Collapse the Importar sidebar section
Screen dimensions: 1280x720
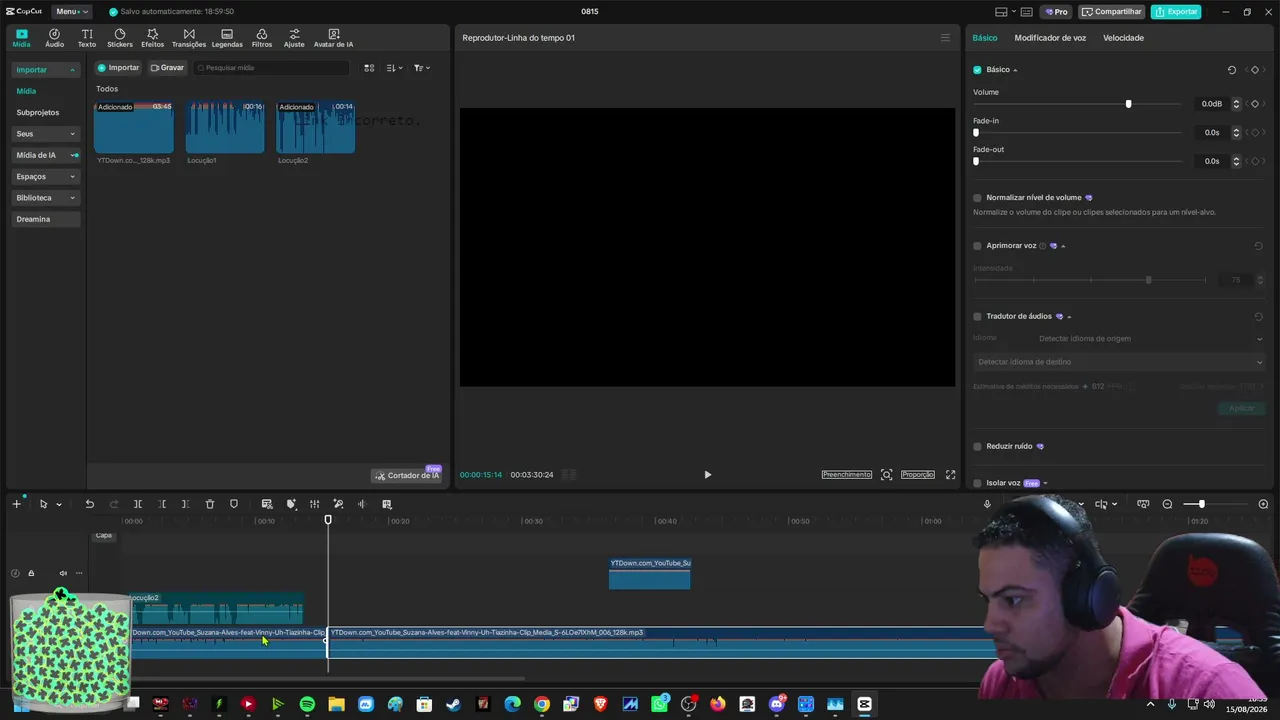point(46,70)
